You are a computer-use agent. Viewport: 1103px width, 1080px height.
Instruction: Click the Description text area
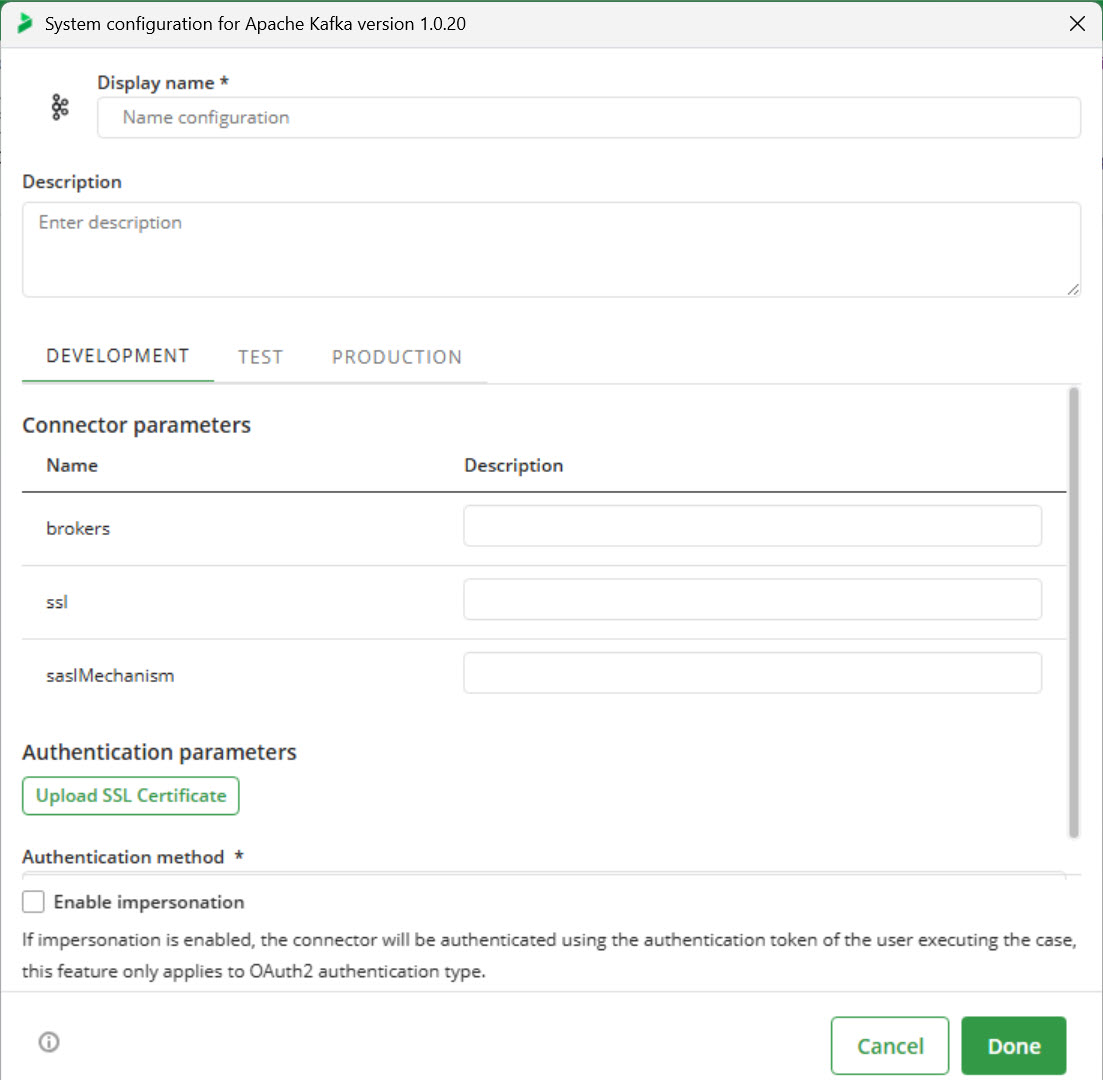click(552, 249)
